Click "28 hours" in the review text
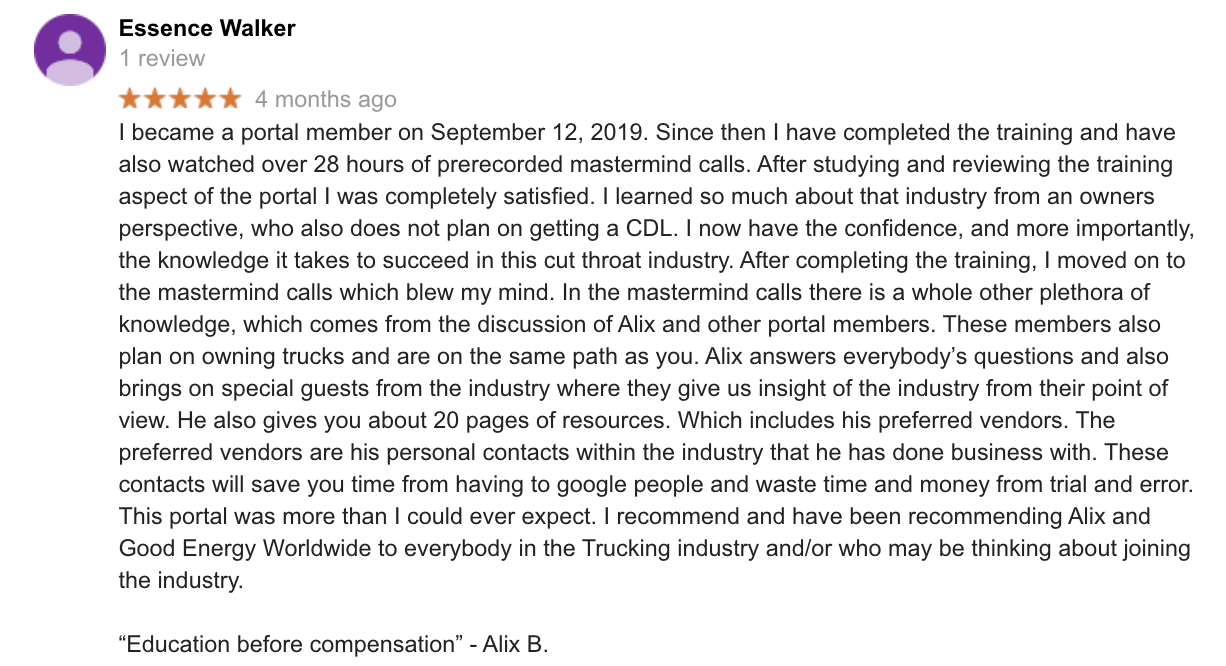The width and height of the screenshot is (1226, 666). click(351, 164)
